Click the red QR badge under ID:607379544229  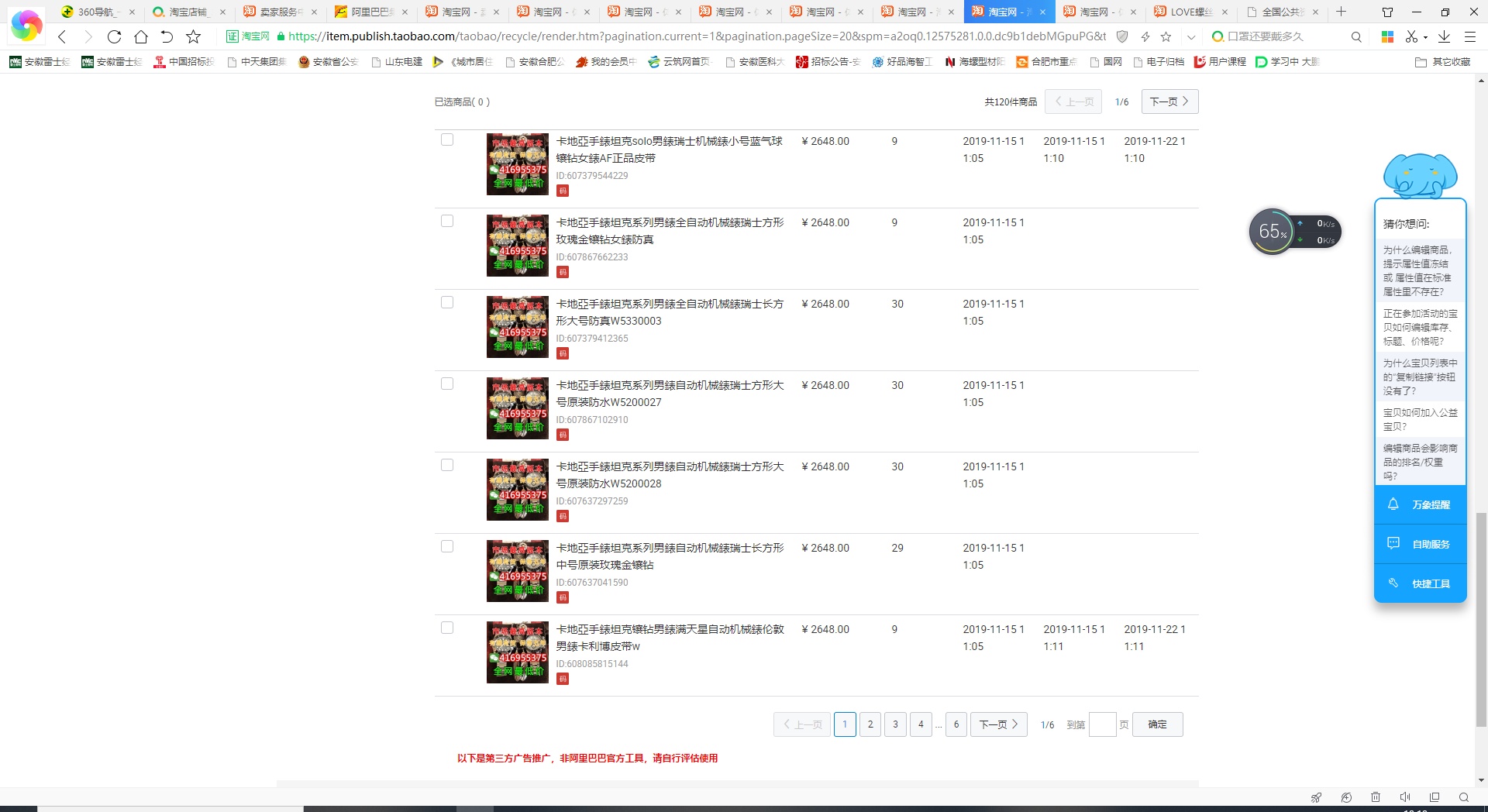[563, 191]
